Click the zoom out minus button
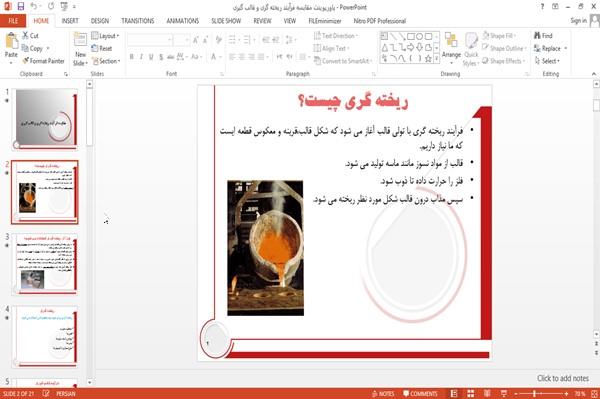 coord(515,394)
